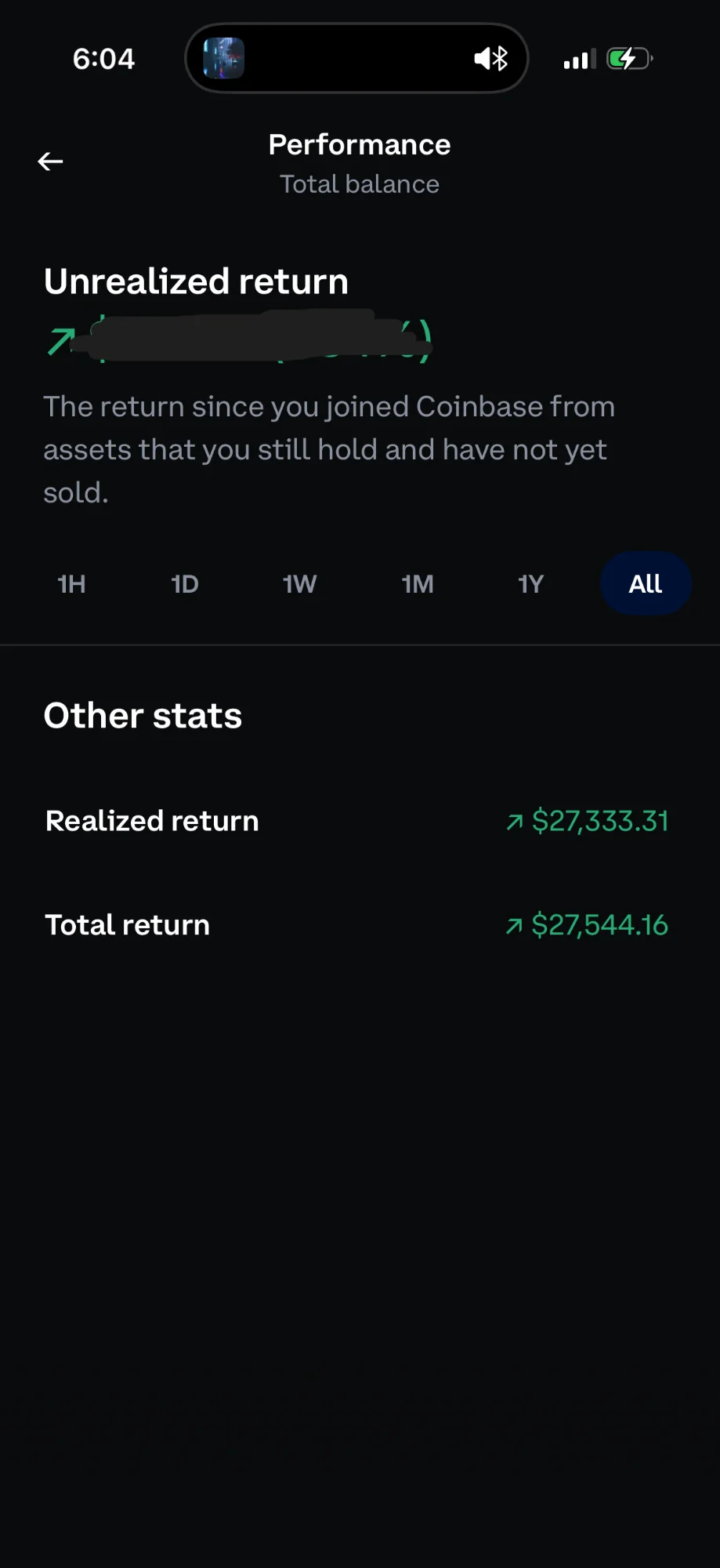Tap the Dynamic Island album thumbnail
Viewport: 720px width, 1568px height.
tap(223, 58)
